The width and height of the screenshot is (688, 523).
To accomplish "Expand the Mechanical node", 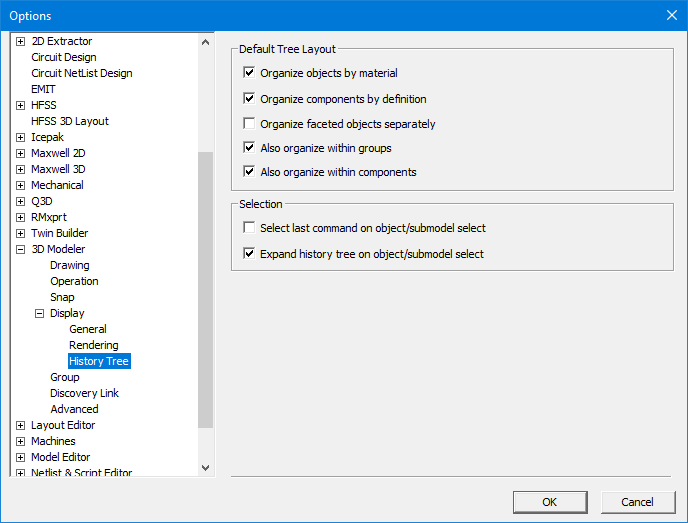I will coord(20,185).
